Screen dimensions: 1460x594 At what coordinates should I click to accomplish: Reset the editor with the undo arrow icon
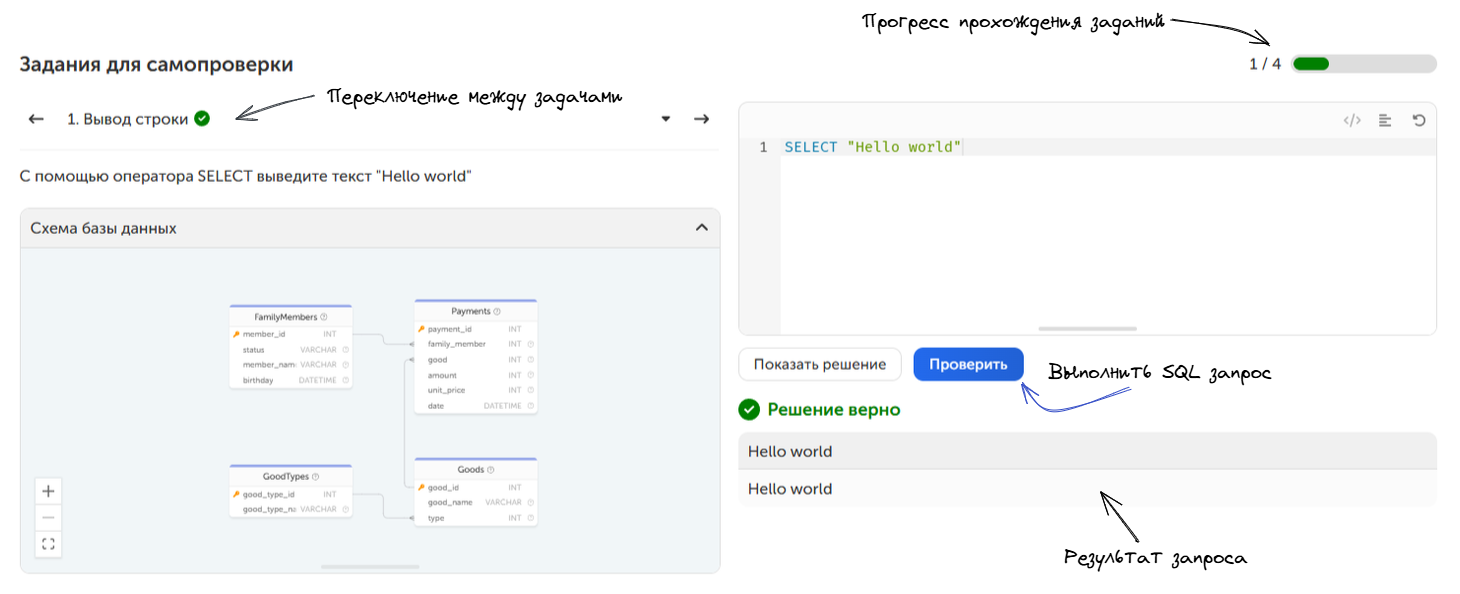click(x=1418, y=121)
